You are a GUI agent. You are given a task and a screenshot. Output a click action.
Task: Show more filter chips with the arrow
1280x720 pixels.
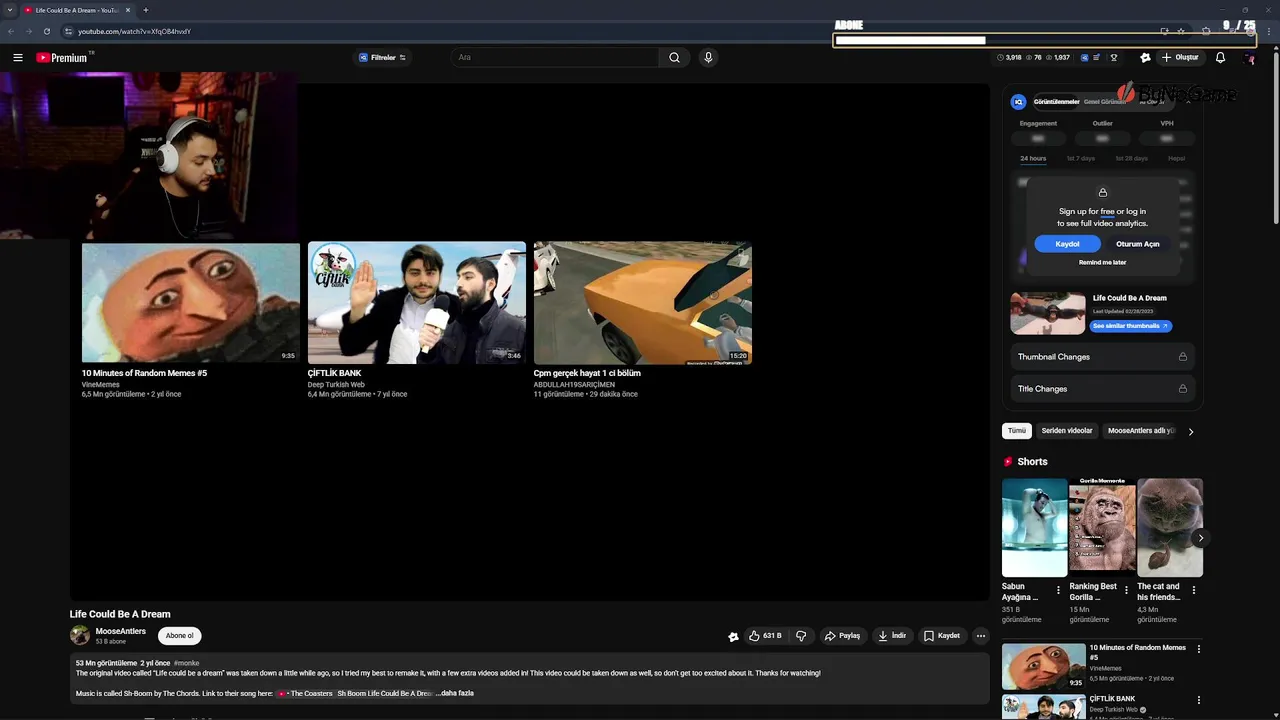pyautogui.click(x=1190, y=432)
